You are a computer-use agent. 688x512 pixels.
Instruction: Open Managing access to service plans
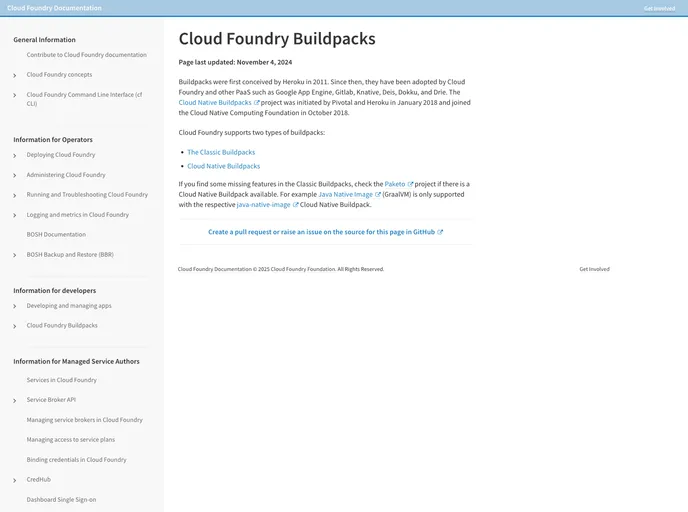71,440
